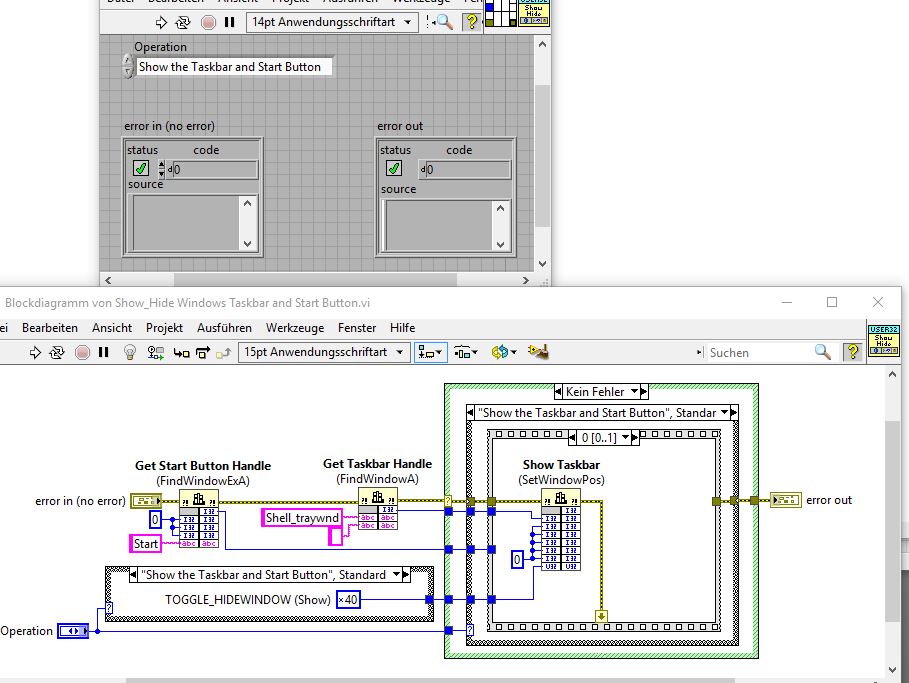Open the Hilfe menu
This screenshot has height=683, width=909.
pos(402,328)
